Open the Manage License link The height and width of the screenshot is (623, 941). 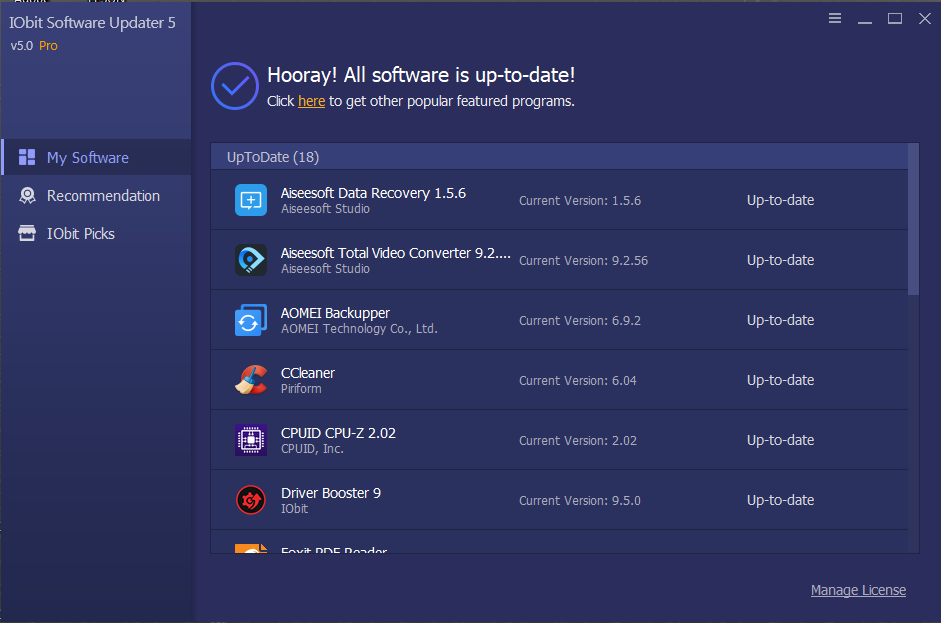pyautogui.click(x=858, y=591)
